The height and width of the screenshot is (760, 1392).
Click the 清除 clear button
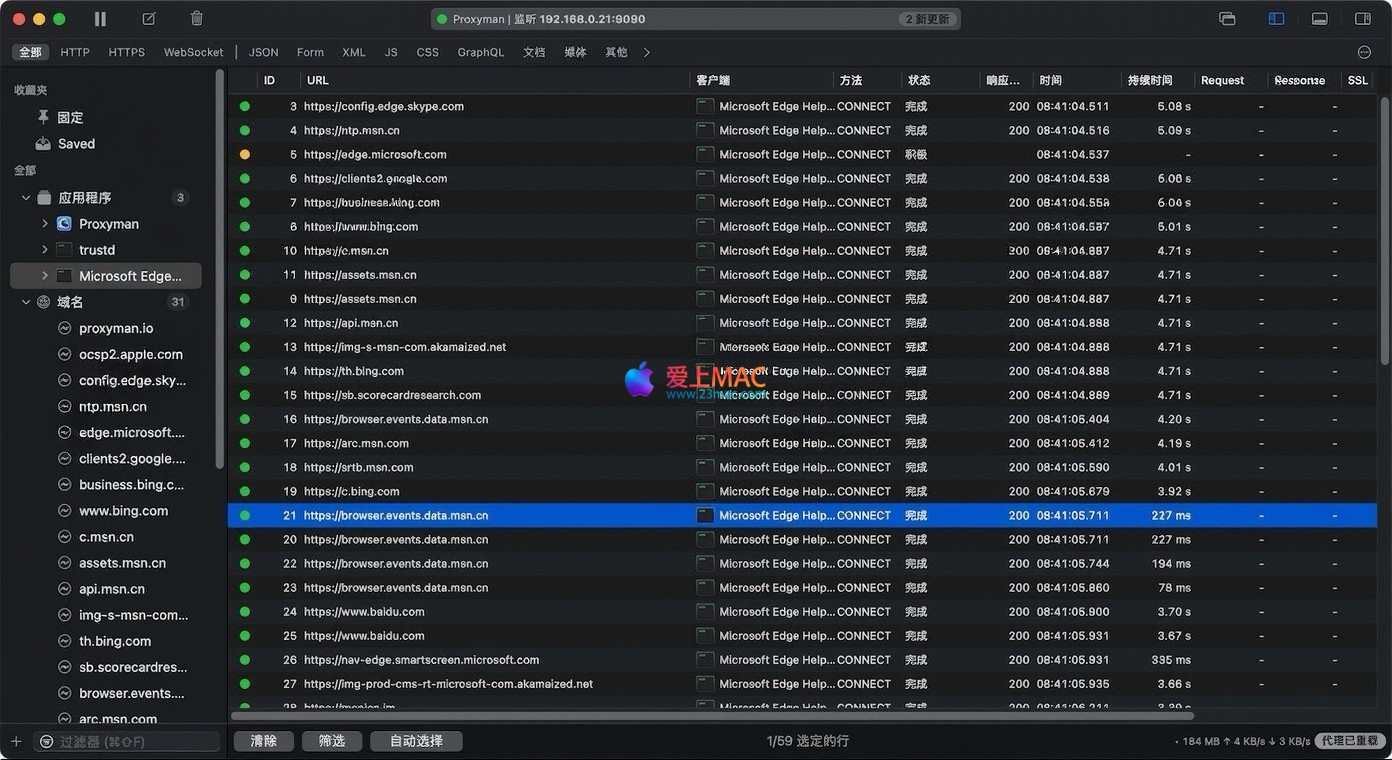tap(264, 741)
